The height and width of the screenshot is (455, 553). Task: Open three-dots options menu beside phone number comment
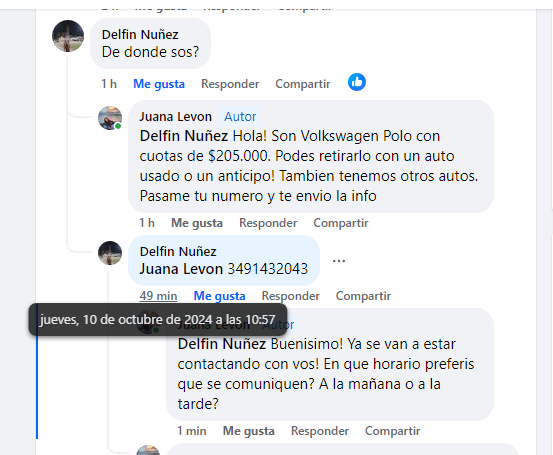[x=339, y=261]
